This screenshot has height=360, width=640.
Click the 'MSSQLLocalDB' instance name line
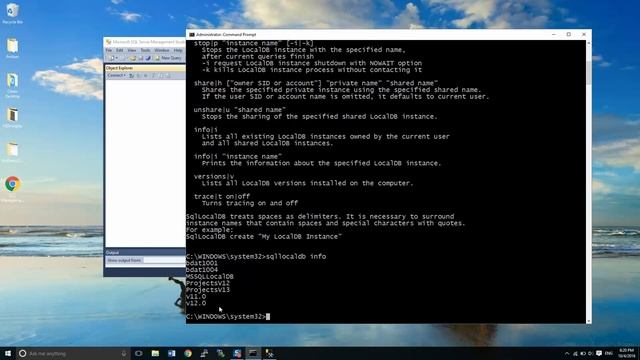pos(210,276)
